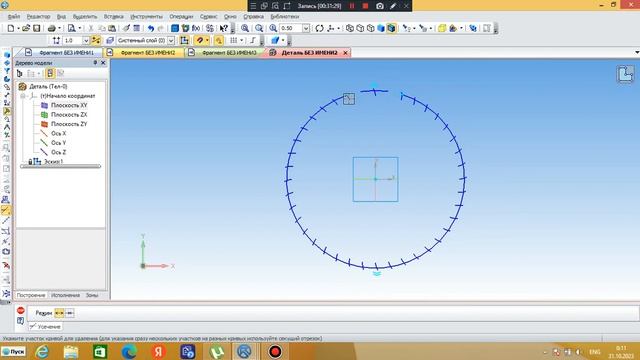Image resolution: width=640 pixels, height=360 pixels.
Task: Toggle the ortho drawing mode button
Action: point(252,40)
